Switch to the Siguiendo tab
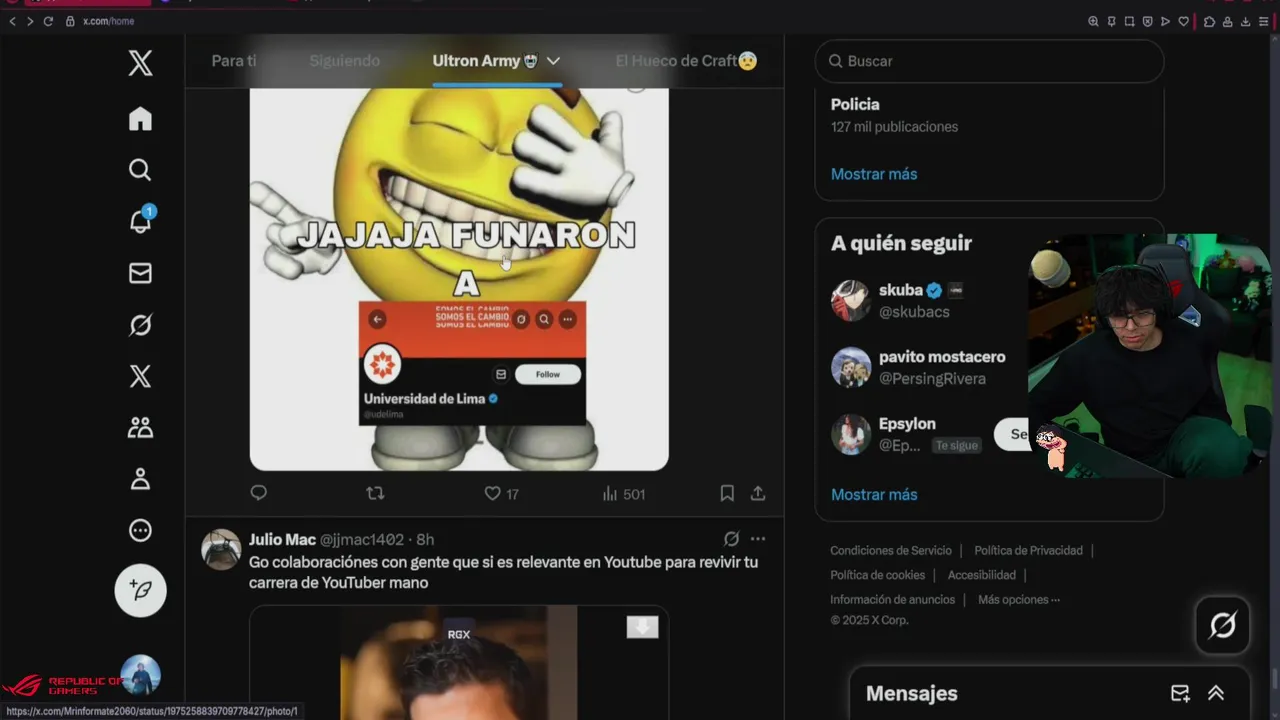This screenshot has width=1280, height=720. (344, 61)
